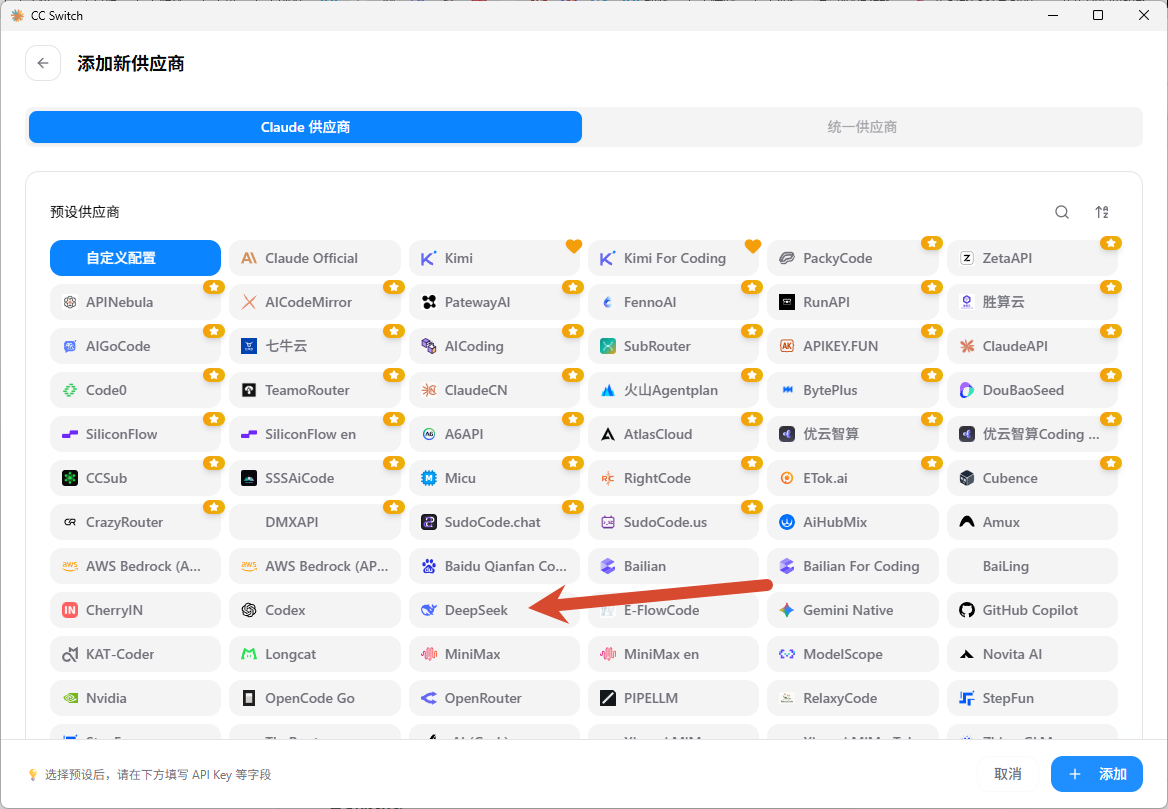Viewport: 1168px width, 809px height.
Task: Choose the SubRouter preset
Action: pos(673,346)
